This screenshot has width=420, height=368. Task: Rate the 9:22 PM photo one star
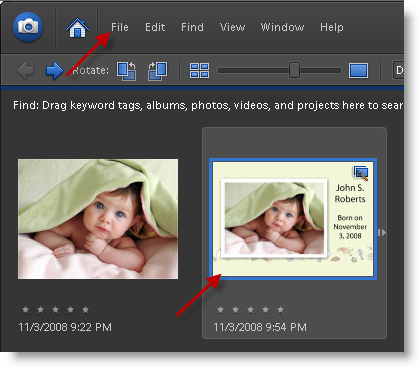pyautogui.click(x=25, y=310)
